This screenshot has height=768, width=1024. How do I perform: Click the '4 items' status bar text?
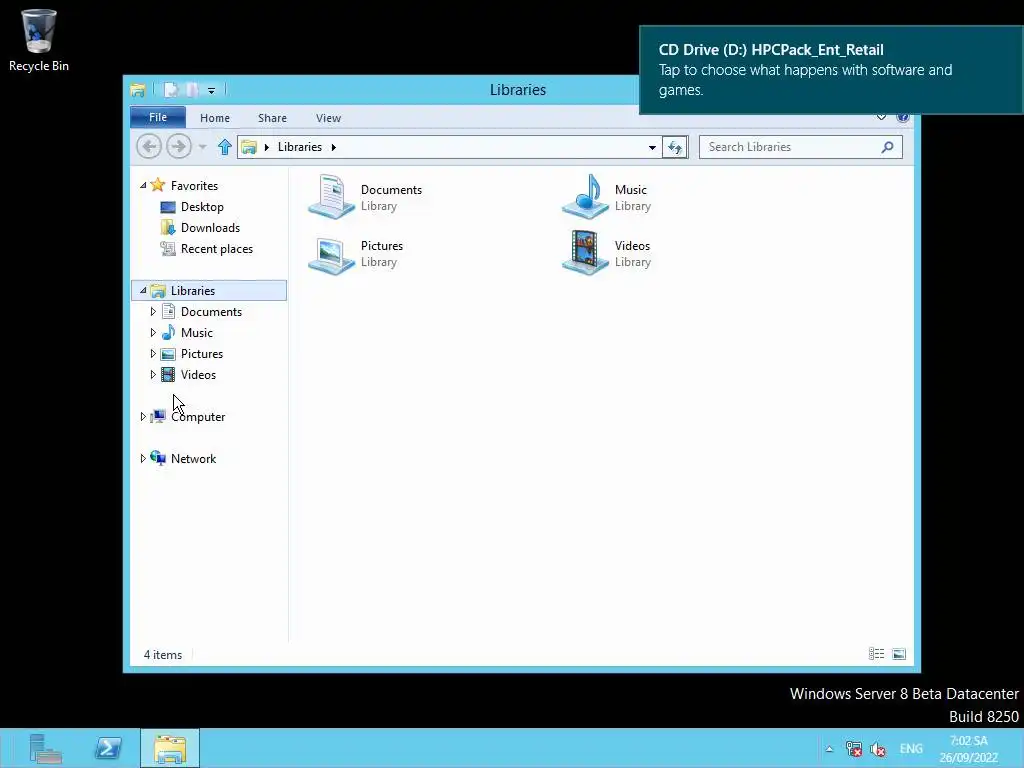click(x=163, y=654)
